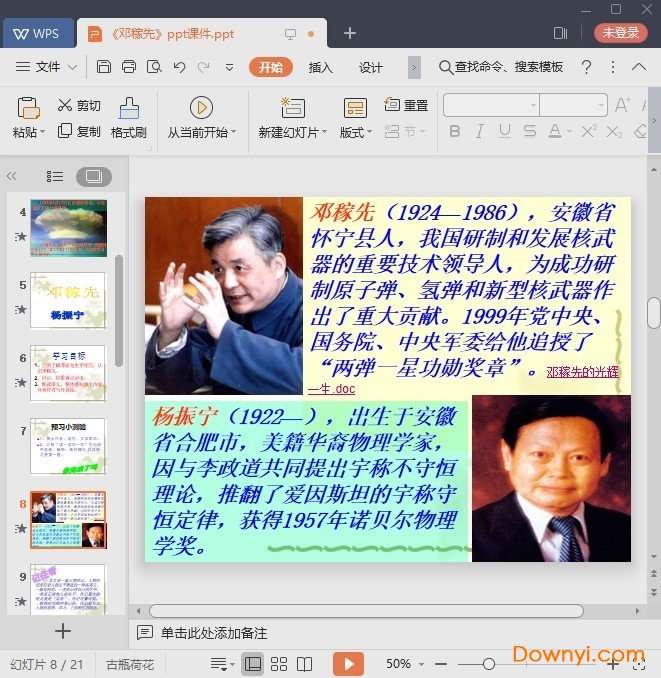Viewport: 661px width, 678px height.
Task: Open the 邓稼先的光辉 hyperlink
Action: pyautogui.click(x=582, y=372)
